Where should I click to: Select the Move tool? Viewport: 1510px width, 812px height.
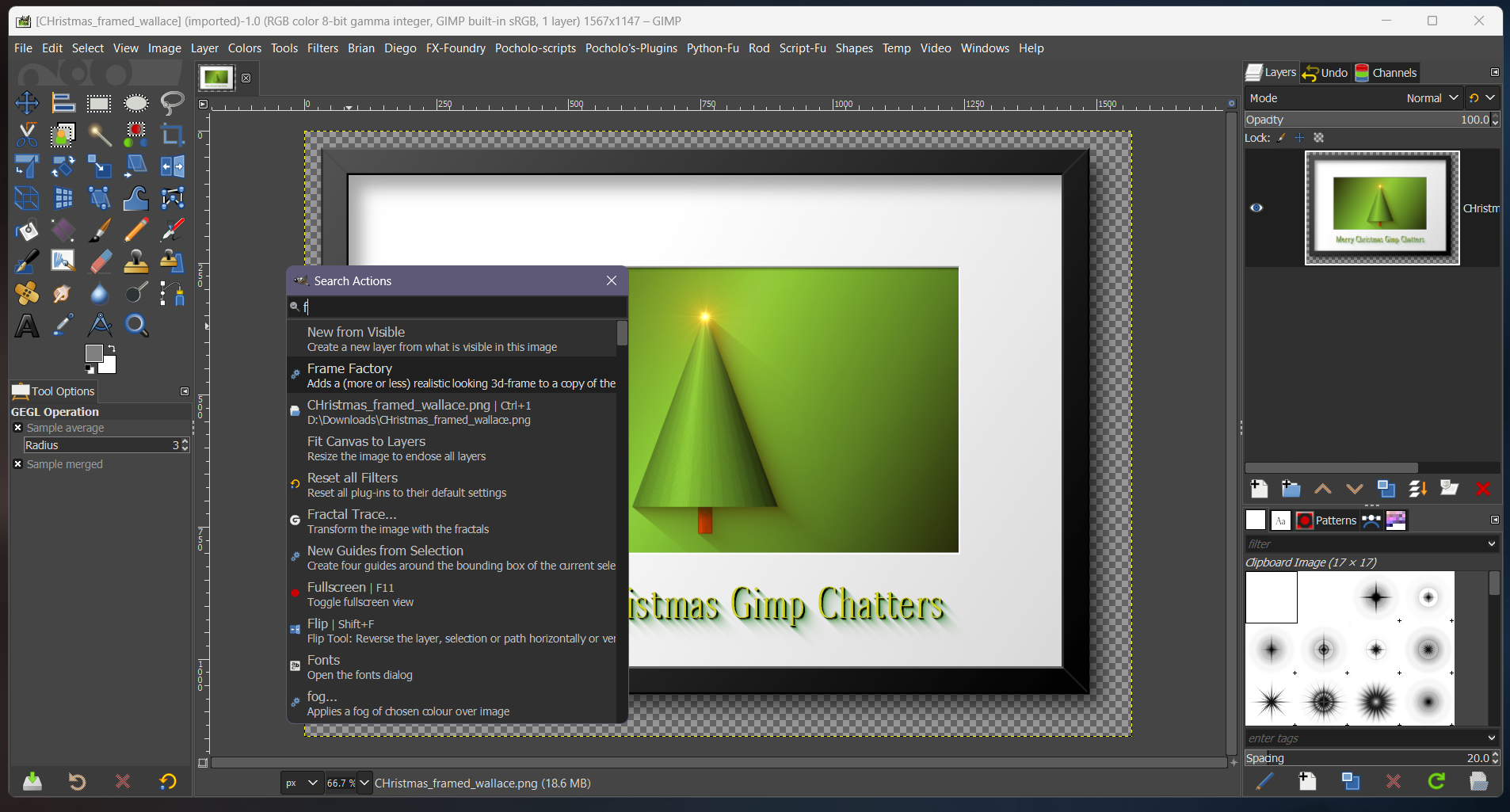26,103
